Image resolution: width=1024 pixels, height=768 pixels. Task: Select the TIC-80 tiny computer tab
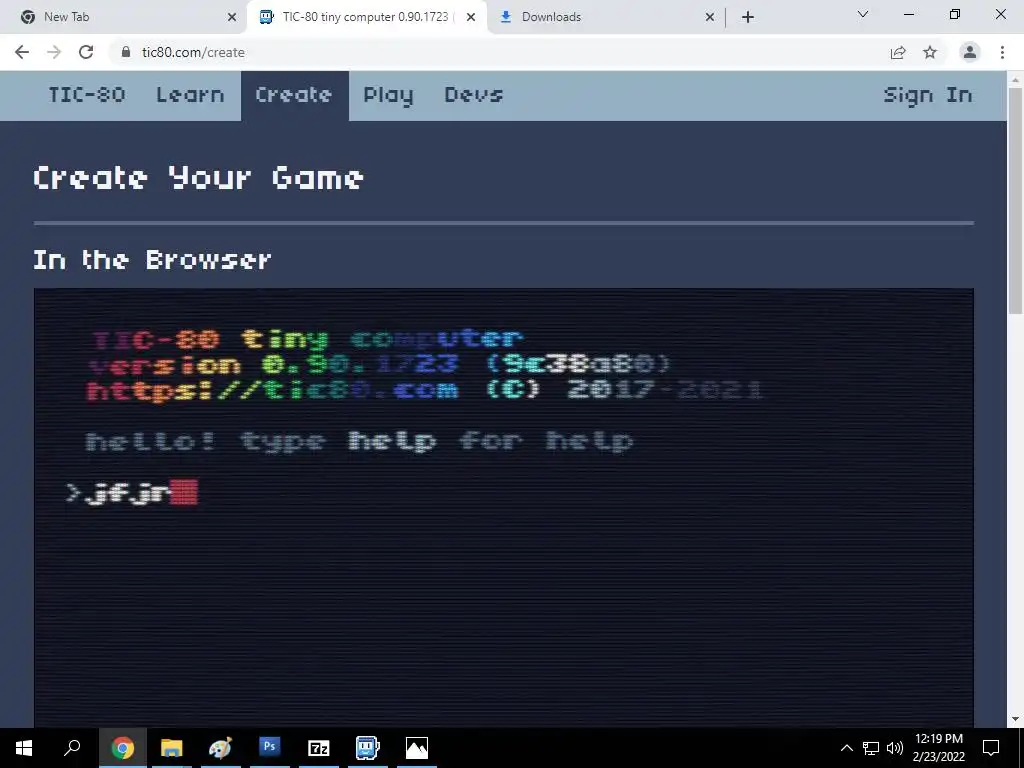pyautogui.click(x=367, y=17)
